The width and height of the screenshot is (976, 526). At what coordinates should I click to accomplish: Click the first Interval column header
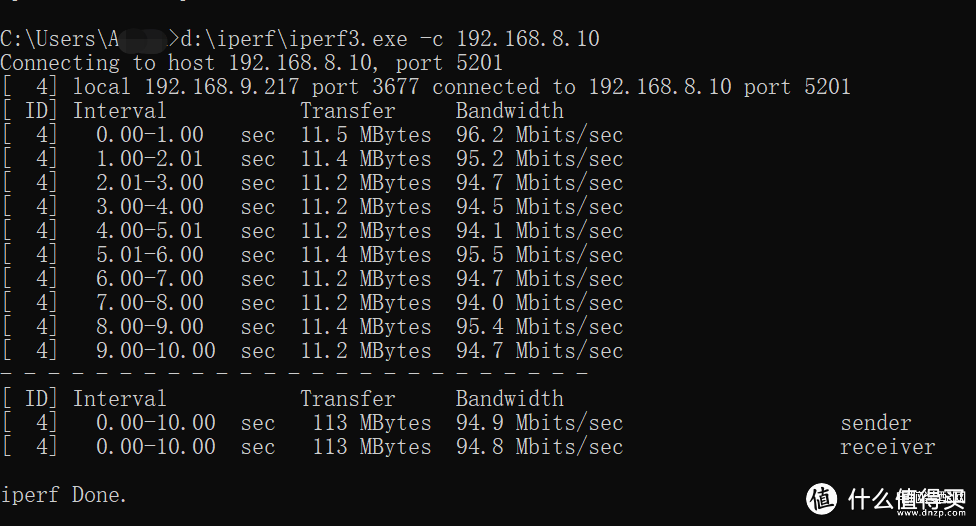click(120, 111)
